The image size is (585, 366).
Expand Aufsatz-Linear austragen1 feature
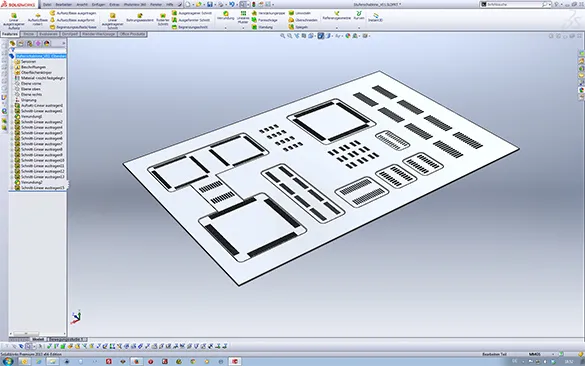coord(12,106)
